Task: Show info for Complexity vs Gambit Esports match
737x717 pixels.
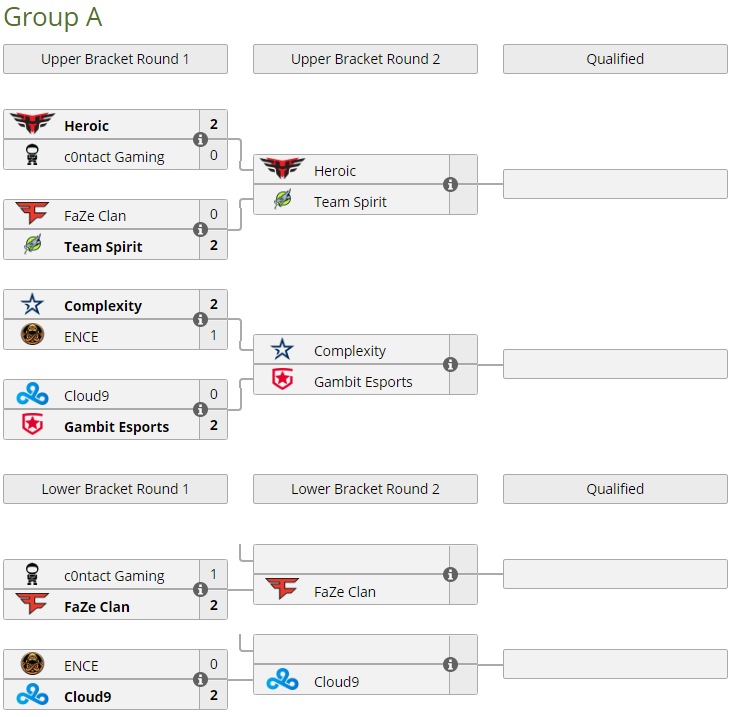Action: 450,365
